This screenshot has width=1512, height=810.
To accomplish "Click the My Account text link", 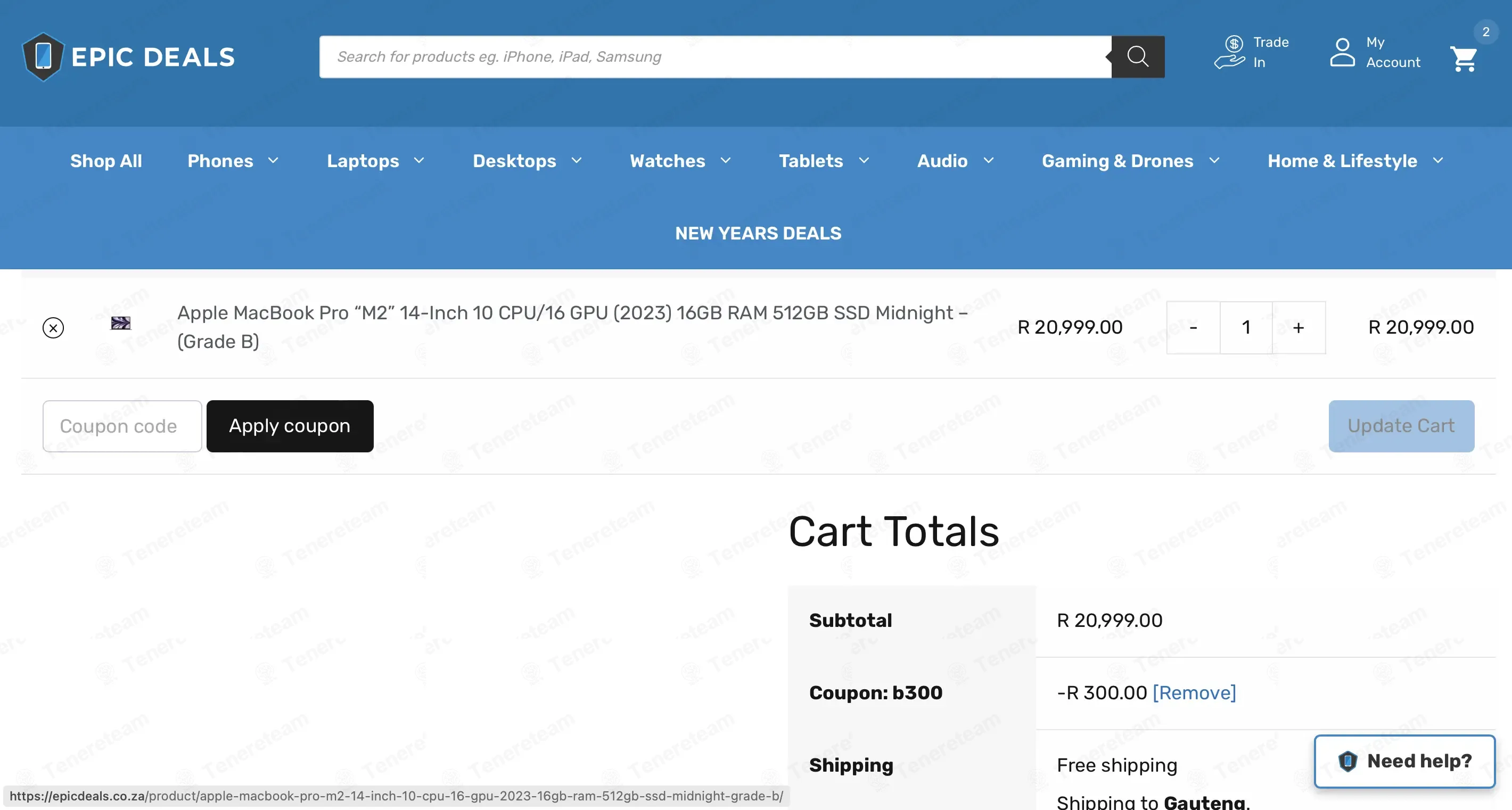I will (1393, 52).
